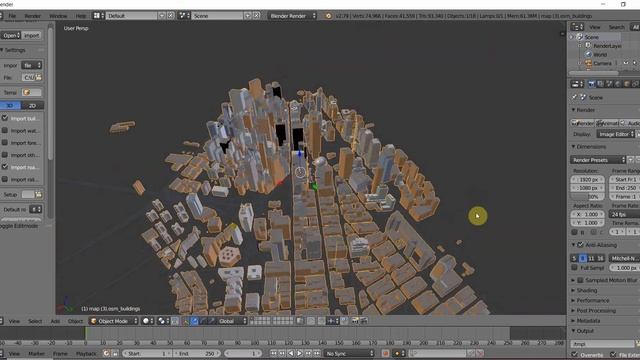This screenshot has width=640, height=360.
Task: Select the 3D import mode
Action: (x=10, y=106)
